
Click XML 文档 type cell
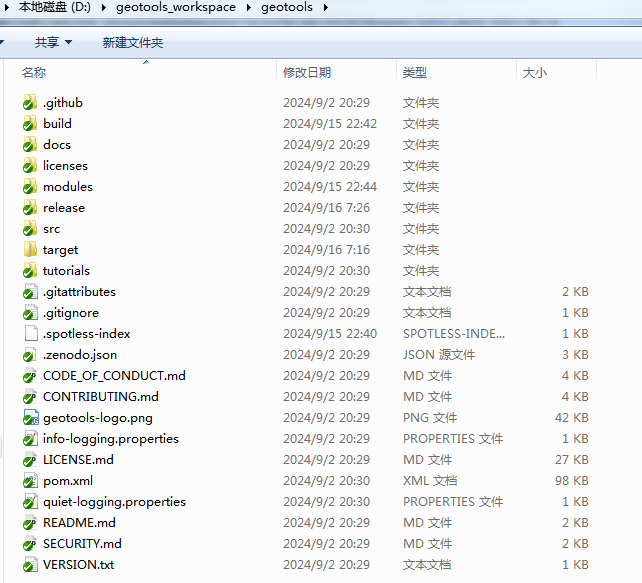click(x=430, y=481)
